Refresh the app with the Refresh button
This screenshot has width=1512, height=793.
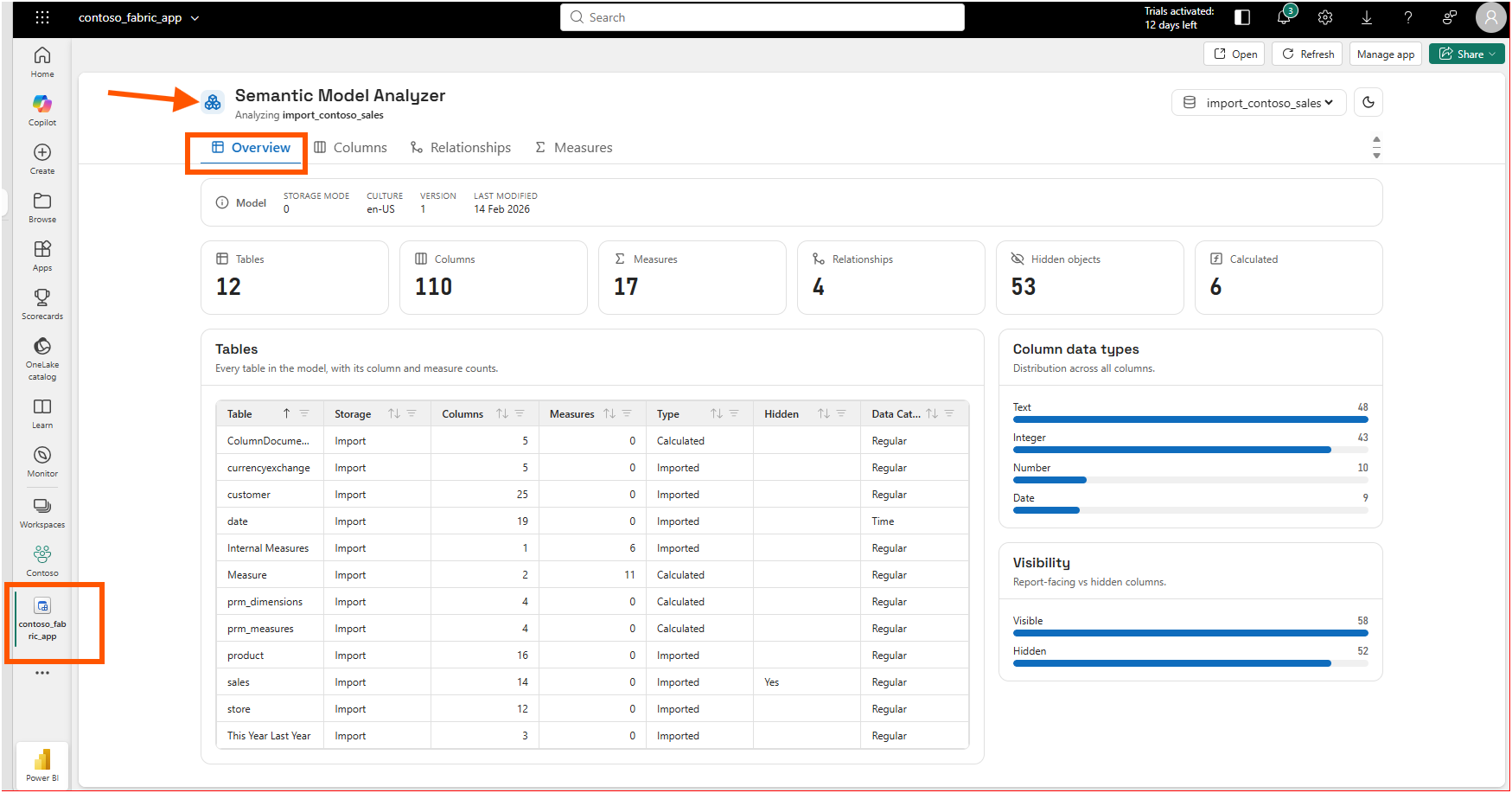click(1307, 54)
